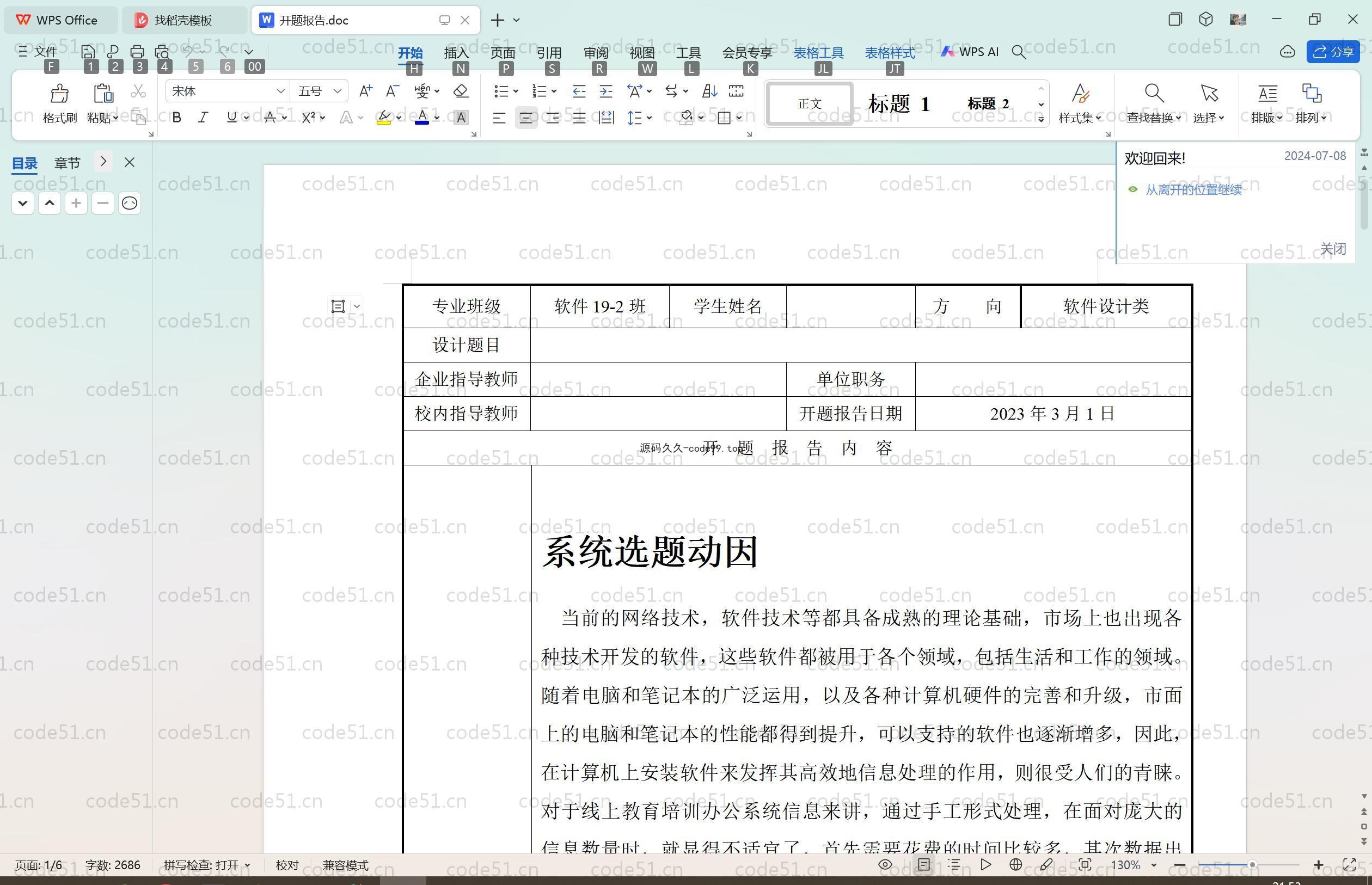
Task: Click the Undo arrow
Action: (187, 52)
